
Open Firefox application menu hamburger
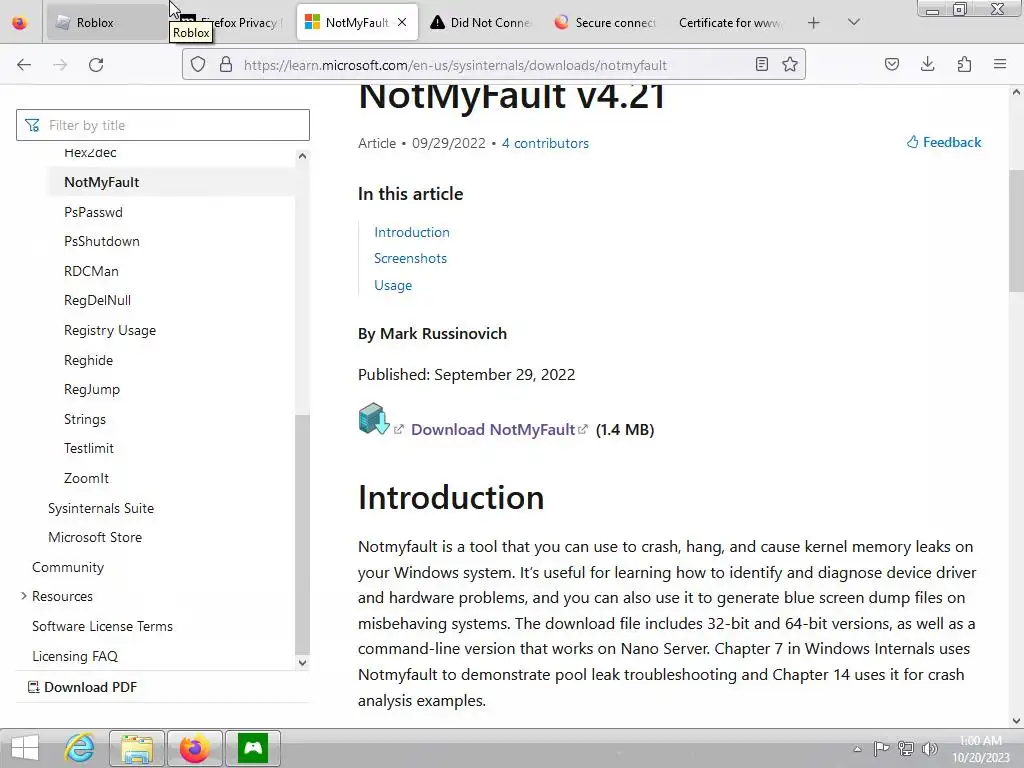click(x=1000, y=64)
